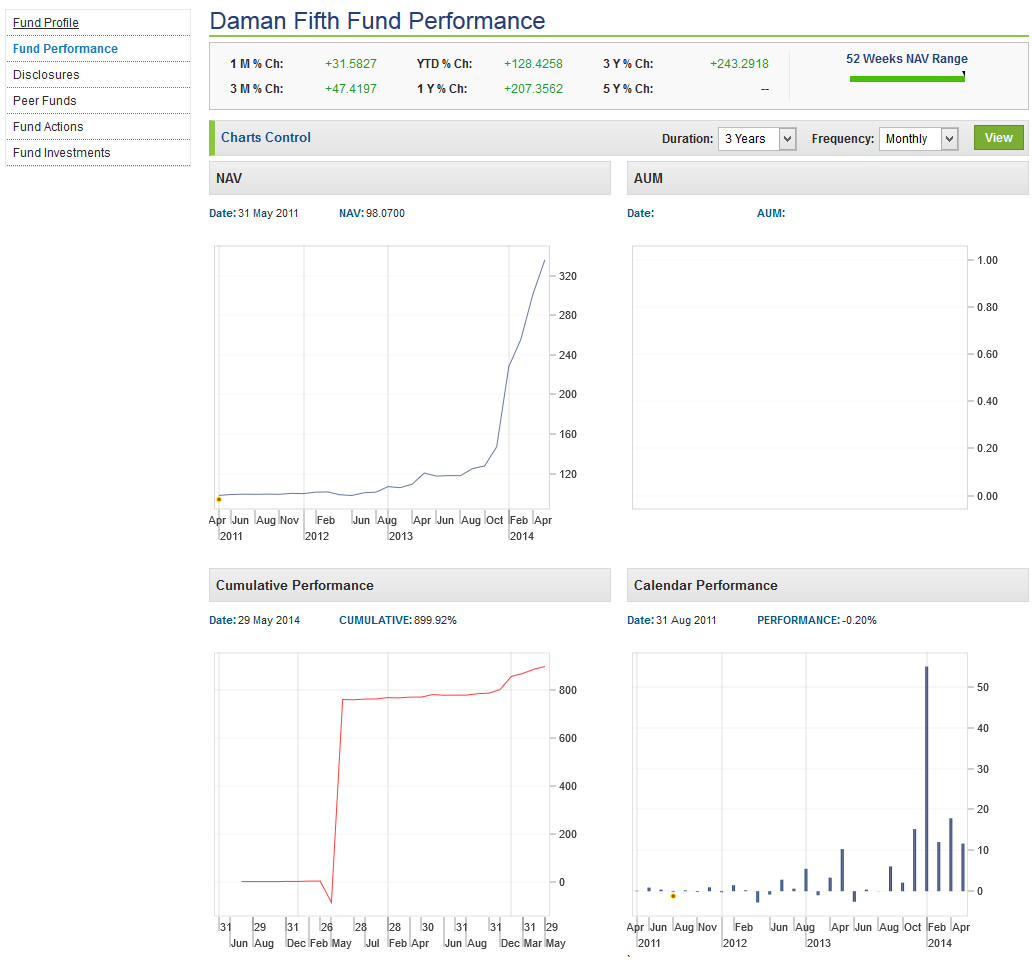Click the NAV panel header

(x=409, y=178)
